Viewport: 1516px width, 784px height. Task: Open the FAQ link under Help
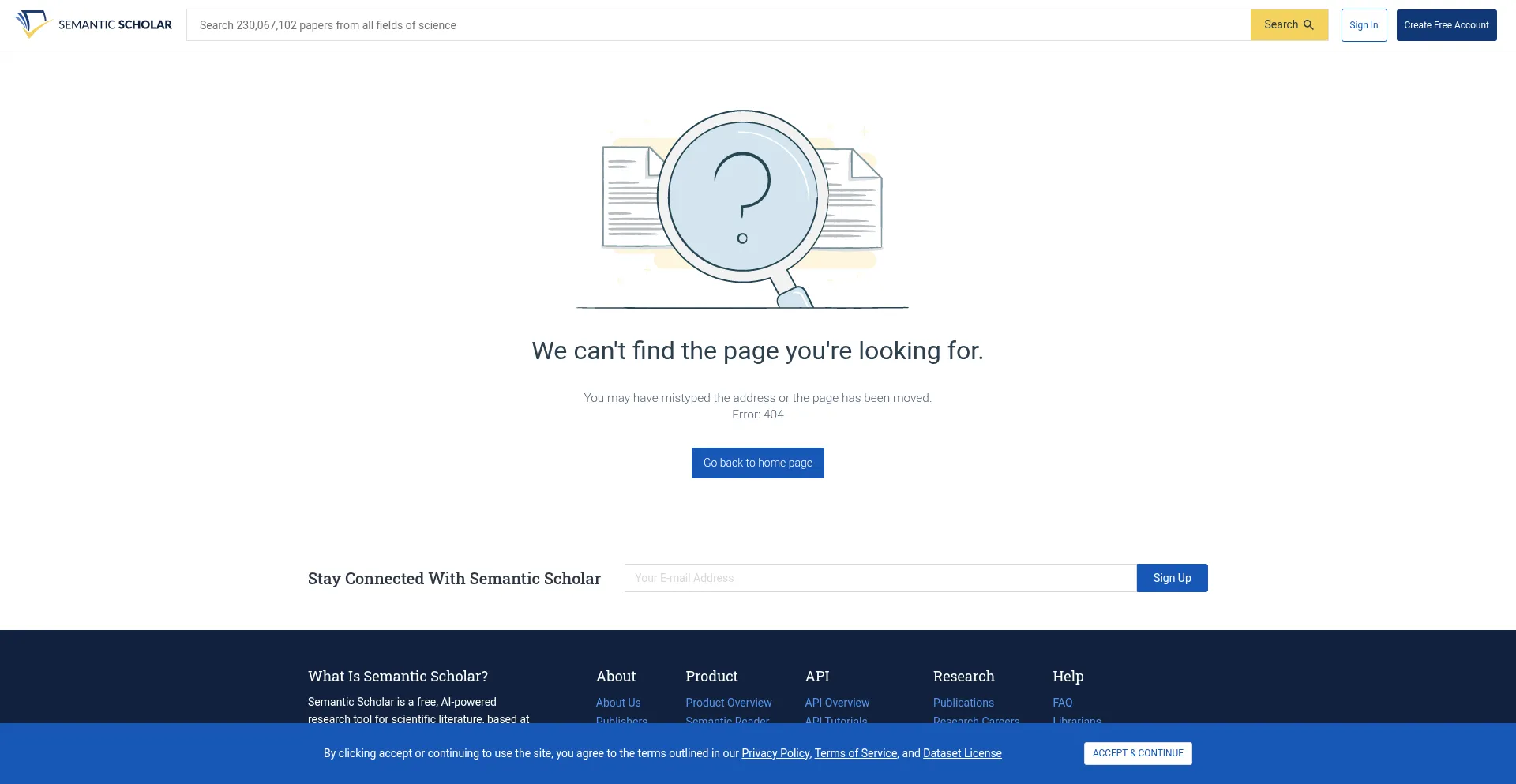point(1063,703)
